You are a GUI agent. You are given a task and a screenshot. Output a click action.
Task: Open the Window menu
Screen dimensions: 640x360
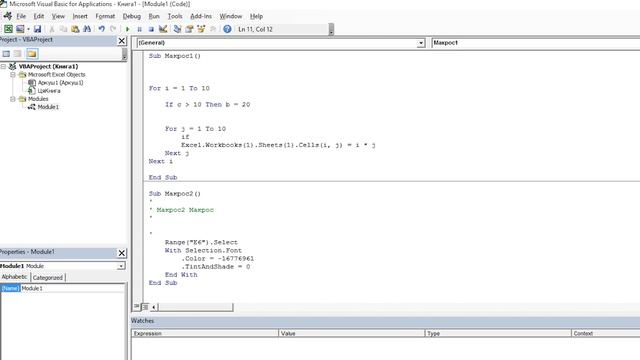click(231, 16)
